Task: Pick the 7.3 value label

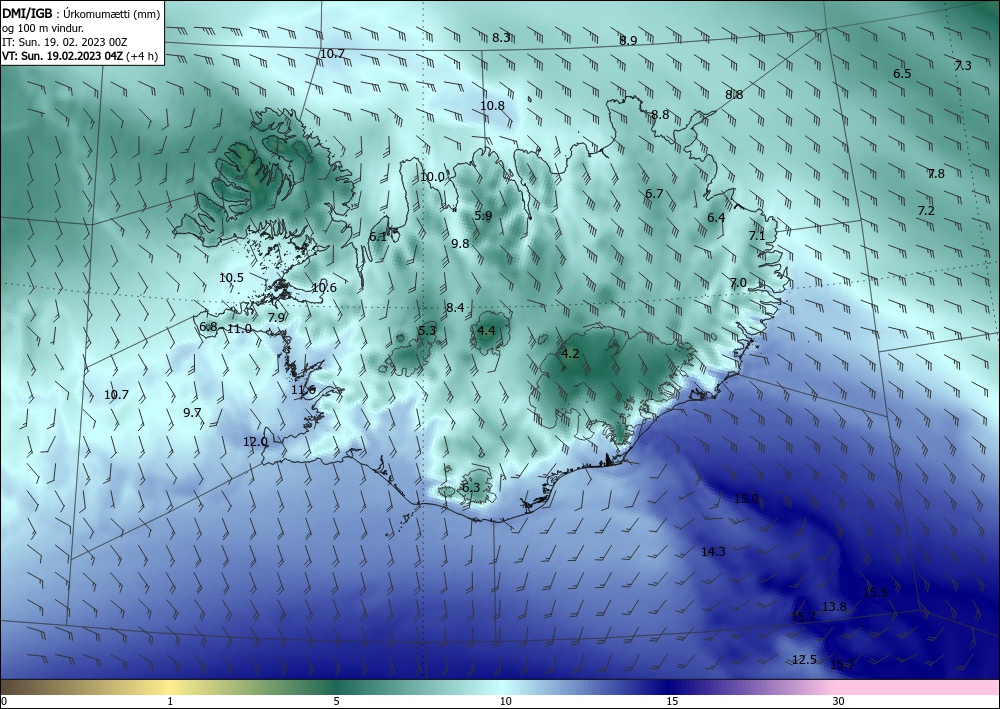Action: 963,66
